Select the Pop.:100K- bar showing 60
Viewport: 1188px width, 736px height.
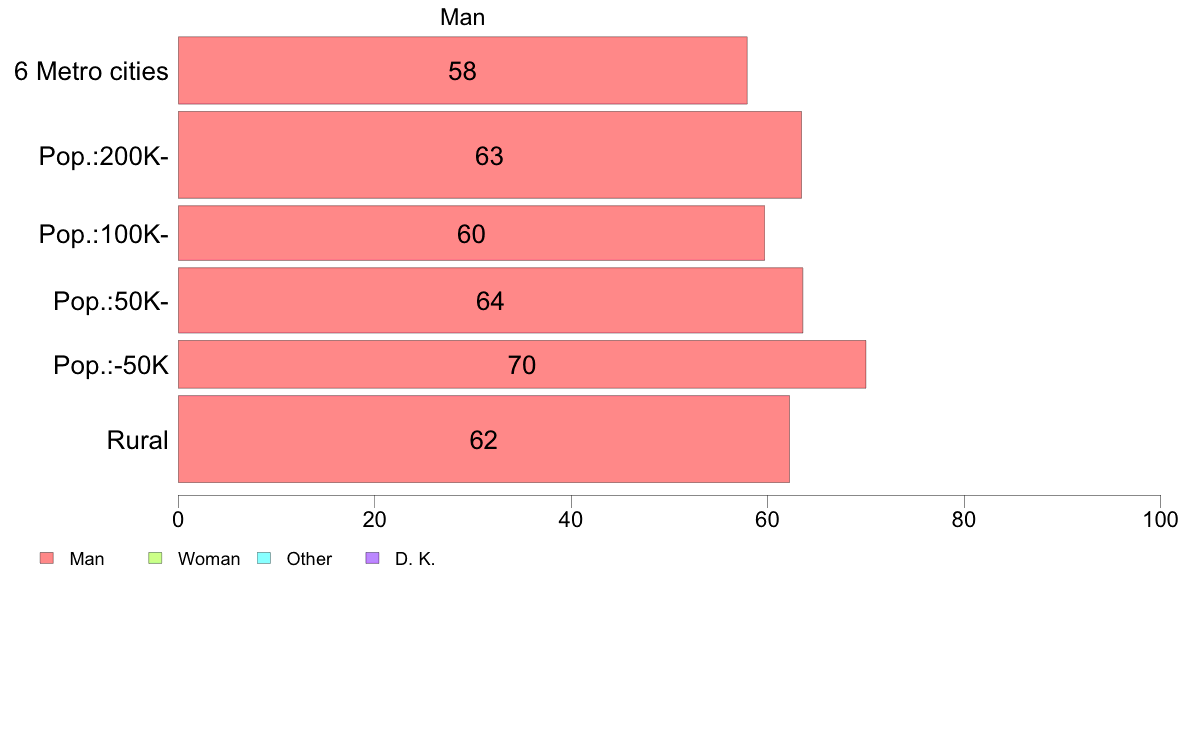471,233
